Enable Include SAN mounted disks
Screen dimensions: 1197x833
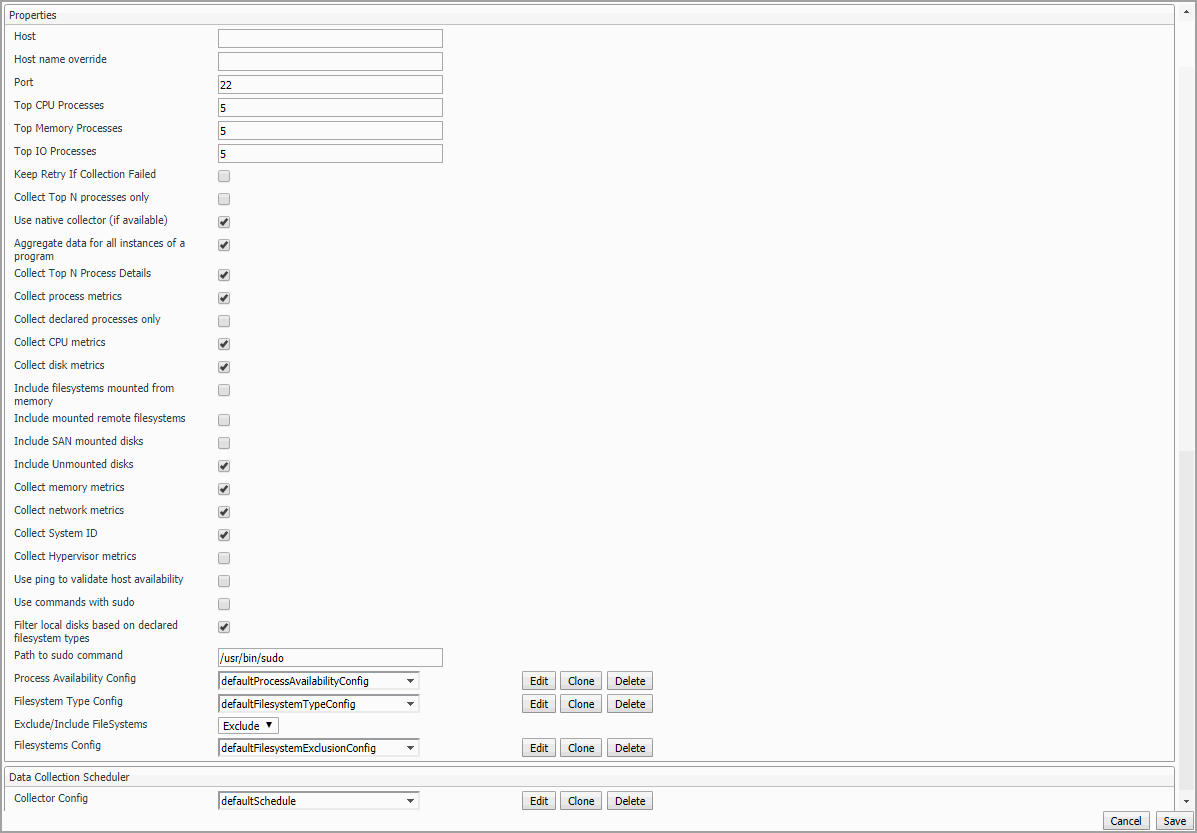tap(224, 443)
